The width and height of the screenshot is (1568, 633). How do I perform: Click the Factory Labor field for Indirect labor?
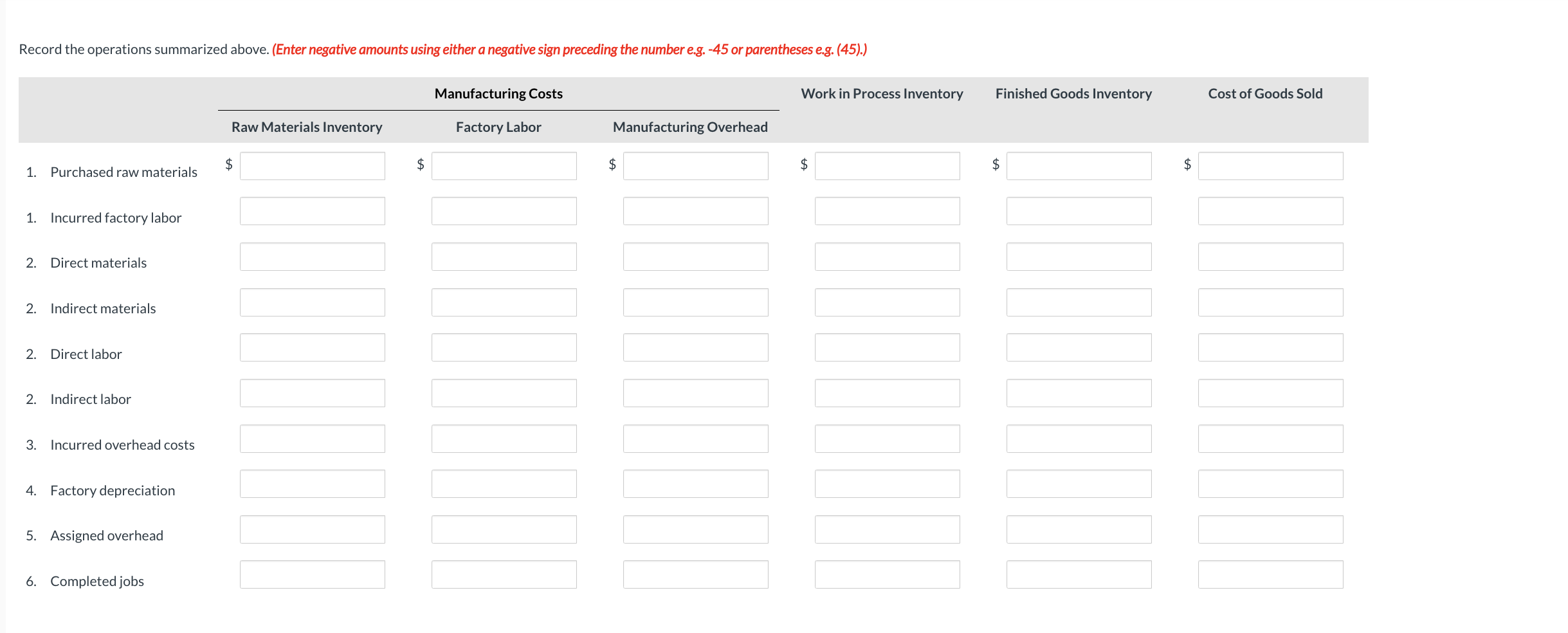click(x=504, y=393)
